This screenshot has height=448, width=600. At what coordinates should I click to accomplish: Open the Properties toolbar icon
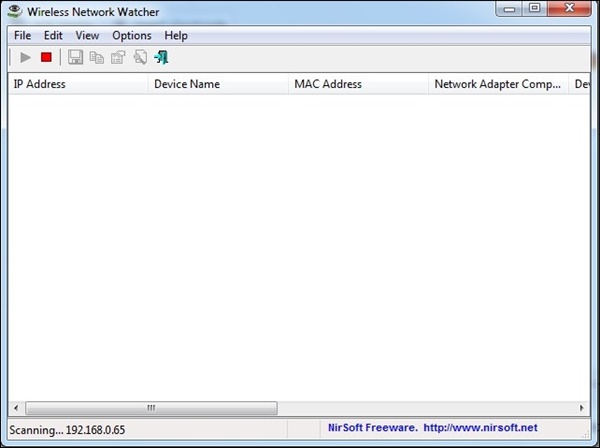(x=118, y=58)
